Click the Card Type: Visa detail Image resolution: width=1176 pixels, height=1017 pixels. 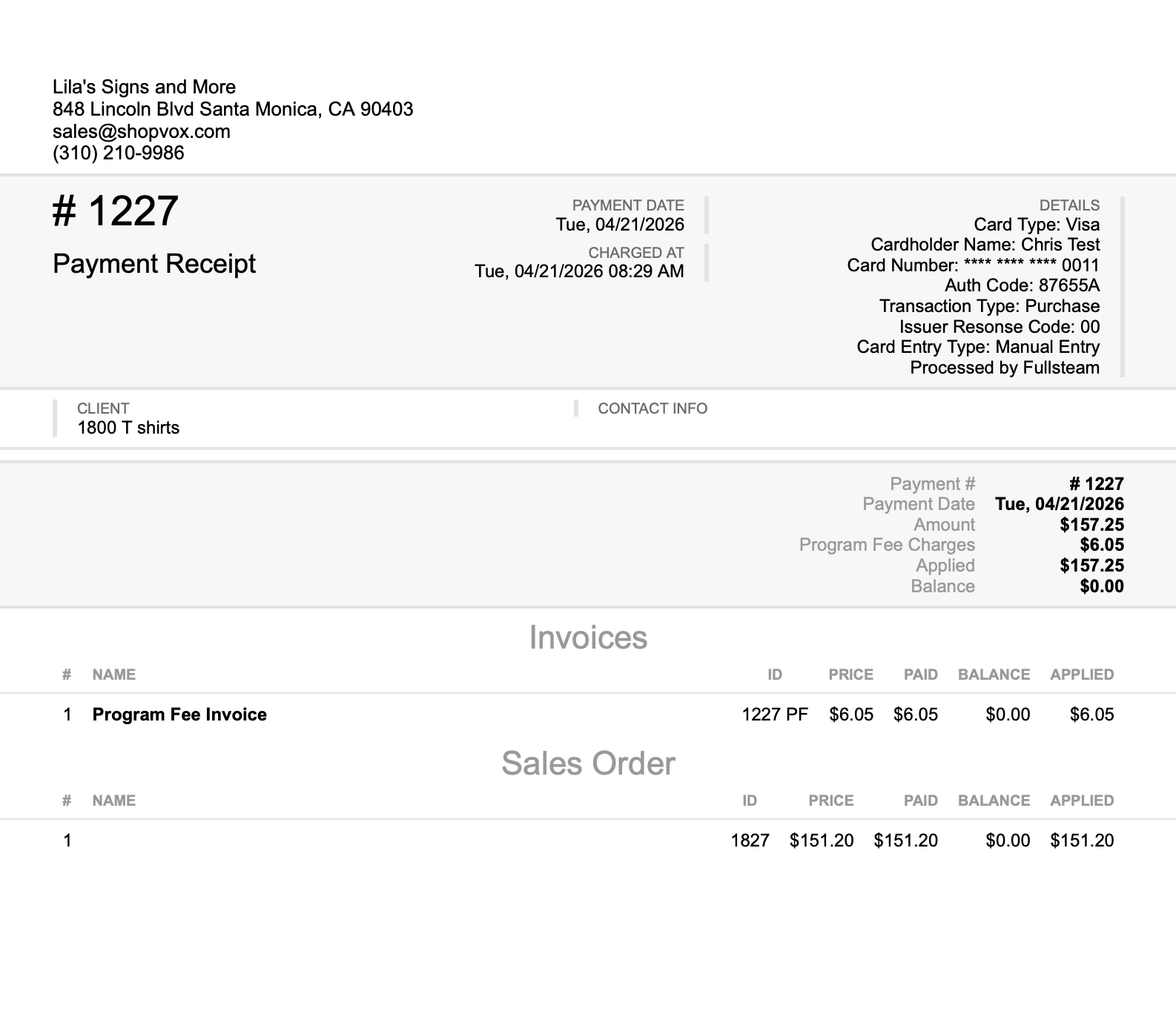1037,225
